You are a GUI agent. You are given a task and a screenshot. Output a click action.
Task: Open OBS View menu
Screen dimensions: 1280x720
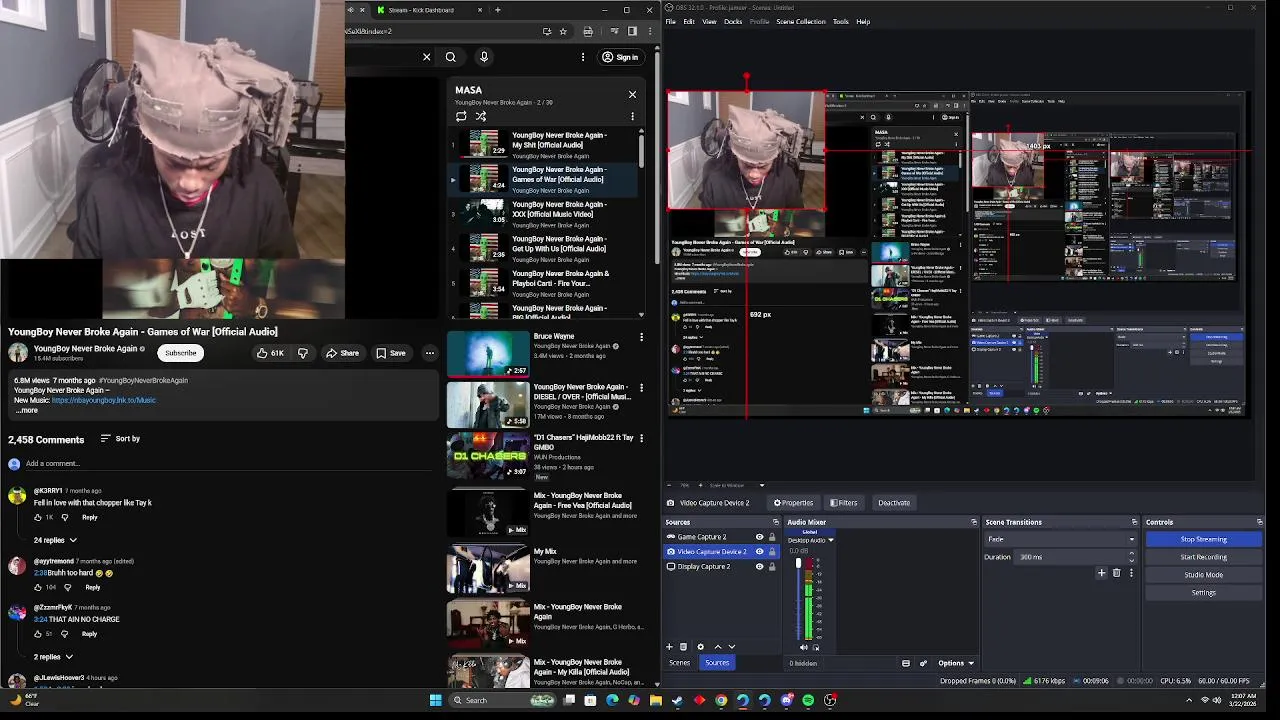(x=709, y=21)
